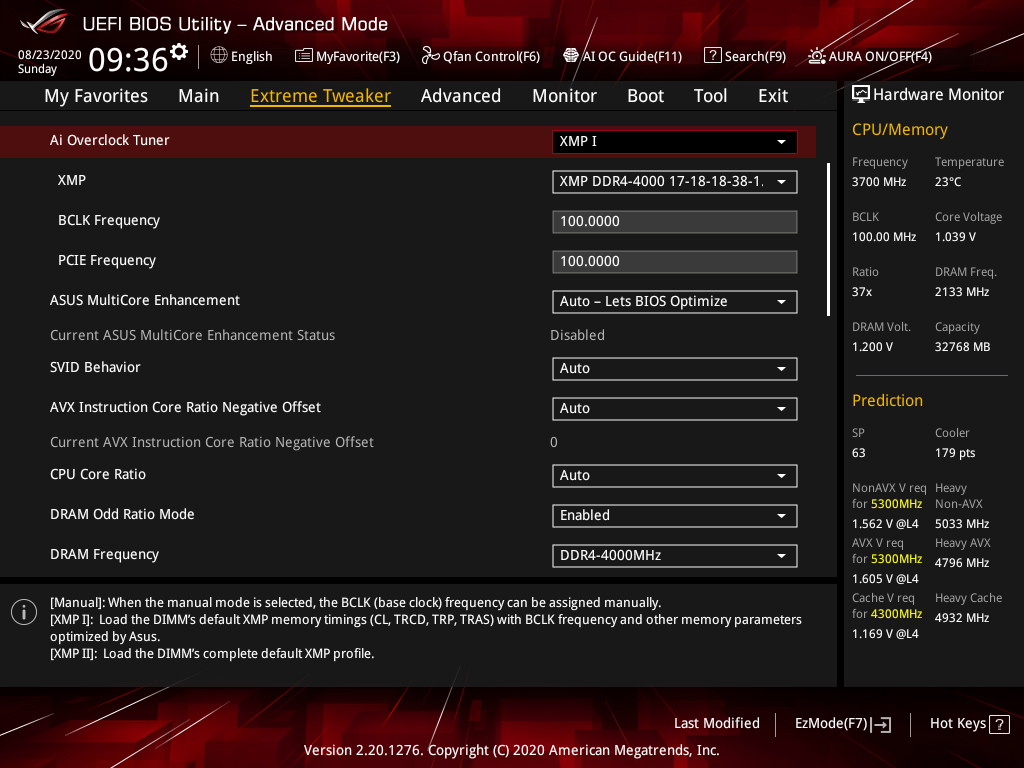Open the Tool tab
This screenshot has height=768, width=1024.
click(x=710, y=96)
